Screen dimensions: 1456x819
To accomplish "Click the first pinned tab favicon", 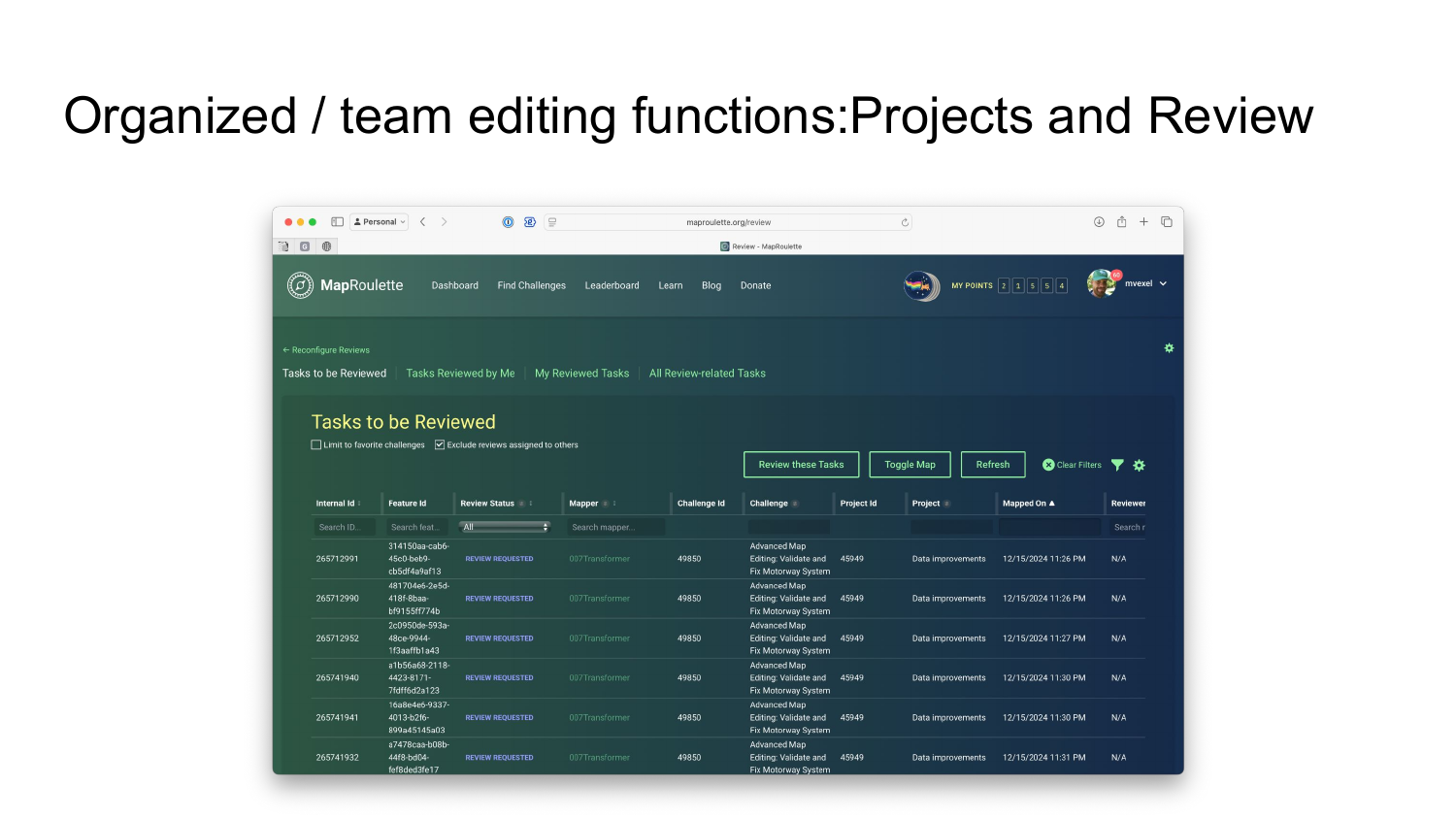I will tap(283, 246).
